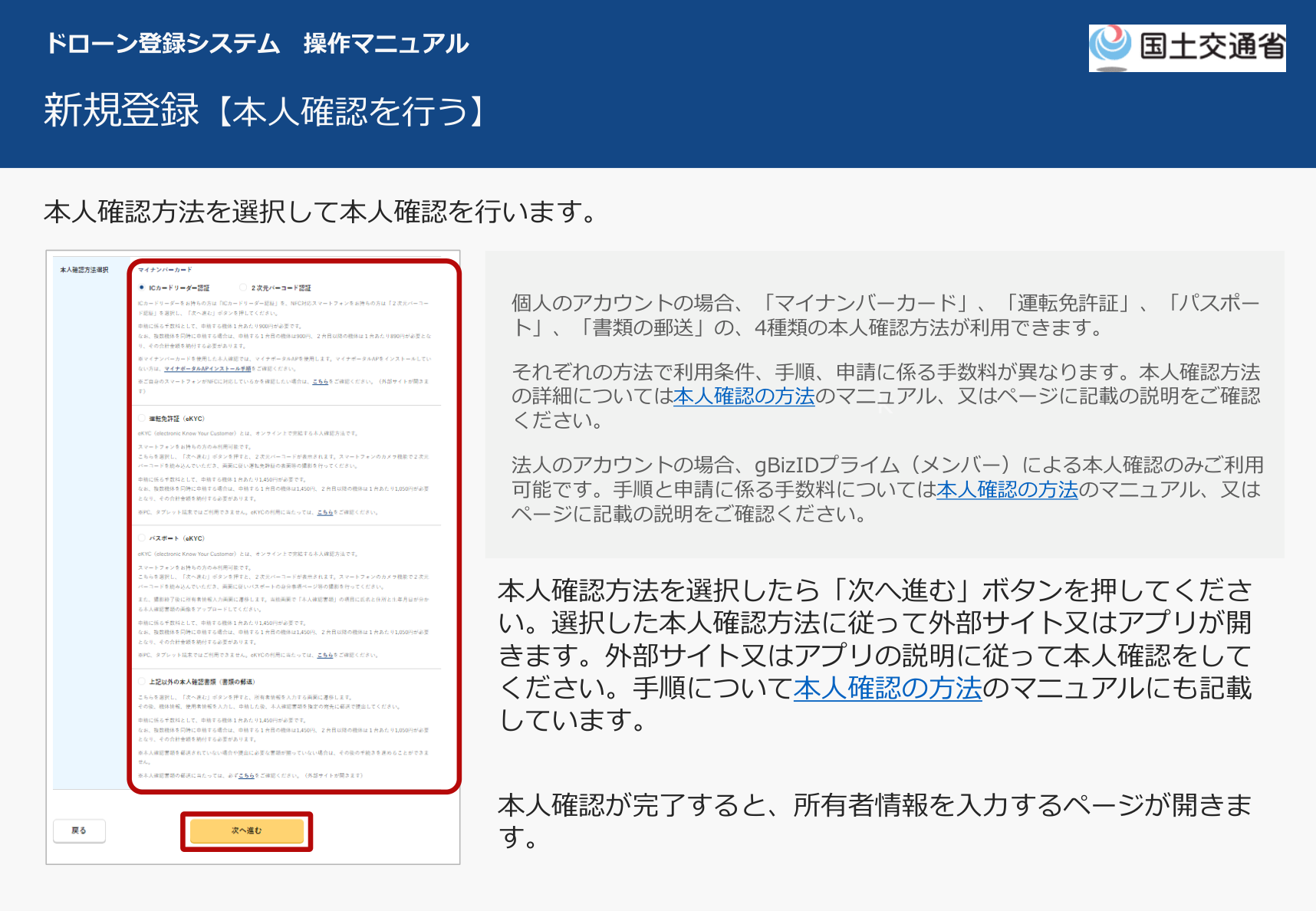Viewport: 1316px width, 911px height.
Task: Open 本人確認の方法 link in the 次へ進む instructions
Action: coord(888,689)
